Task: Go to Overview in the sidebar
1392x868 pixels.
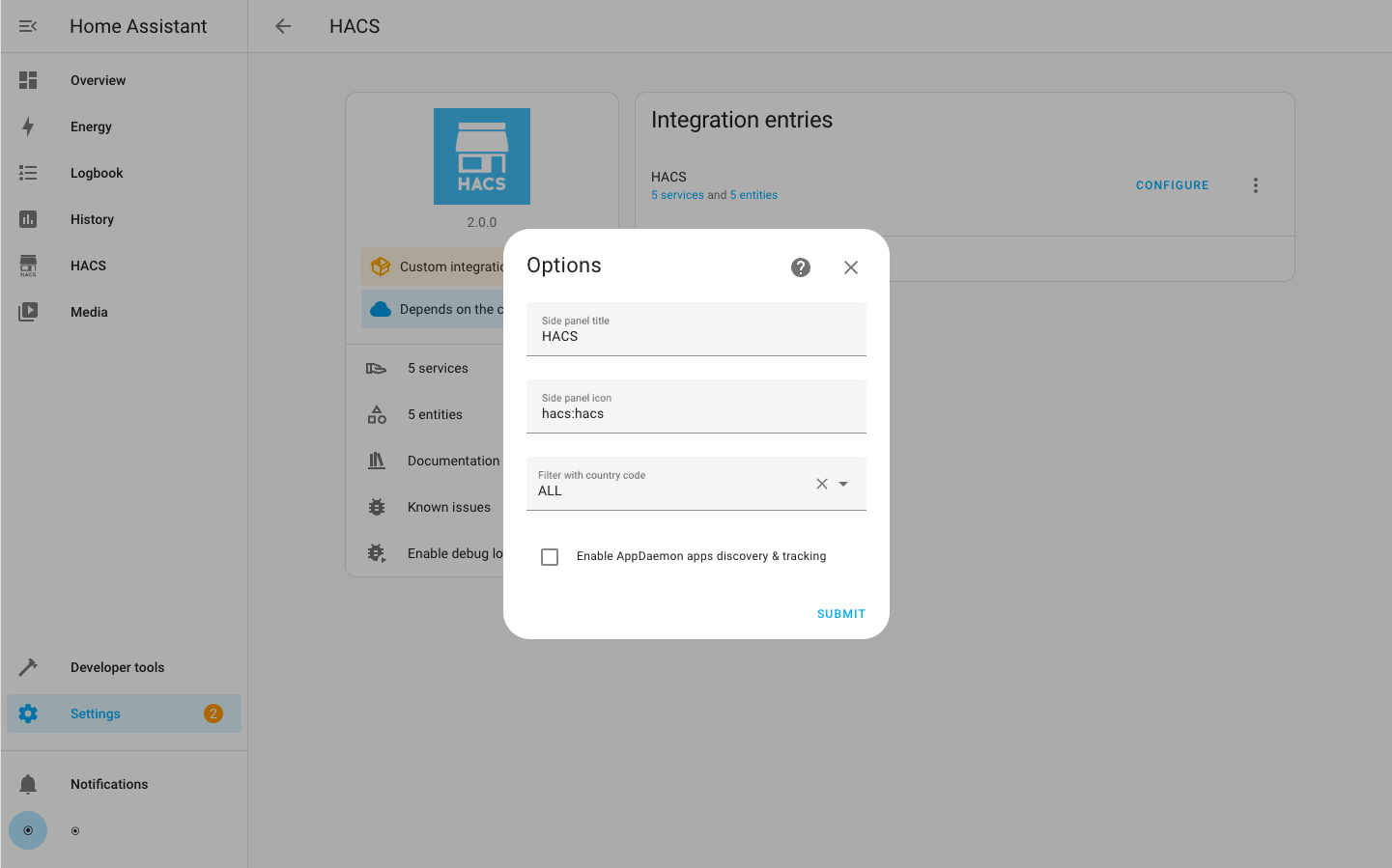Action: pyautogui.click(x=97, y=79)
